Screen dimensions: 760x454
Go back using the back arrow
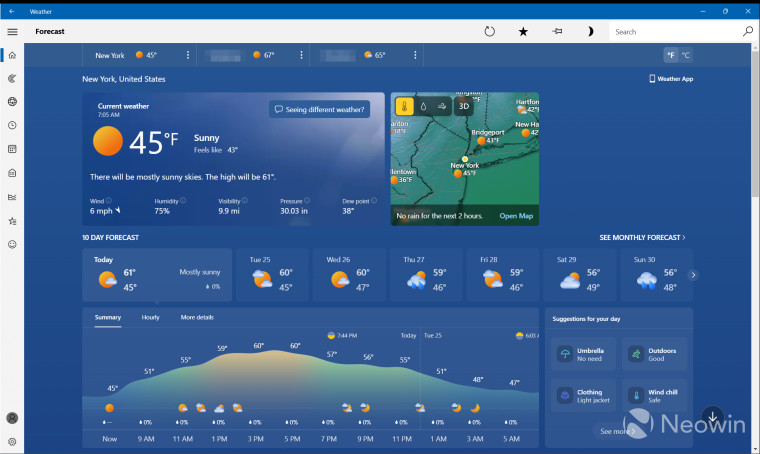12,11
